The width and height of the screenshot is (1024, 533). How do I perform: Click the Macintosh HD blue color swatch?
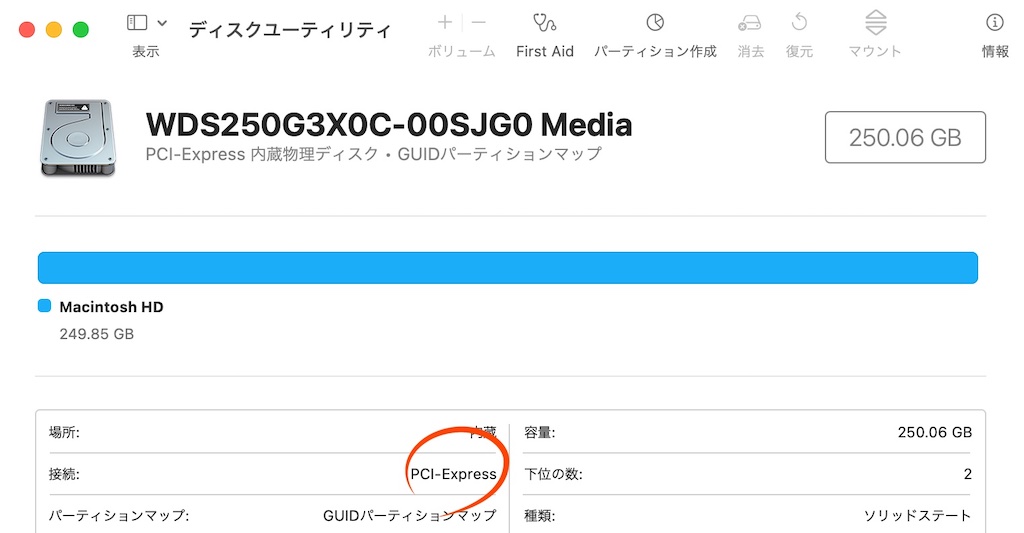coord(44,306)
